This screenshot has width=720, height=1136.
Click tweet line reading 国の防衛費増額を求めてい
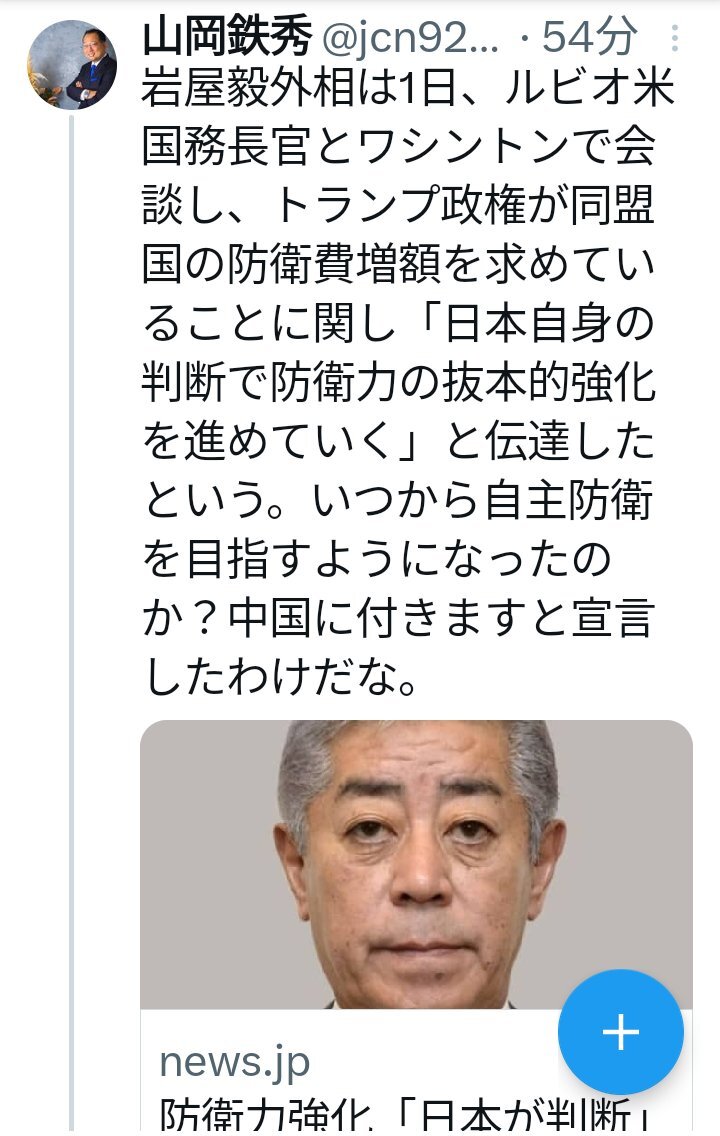click(398, 264)
